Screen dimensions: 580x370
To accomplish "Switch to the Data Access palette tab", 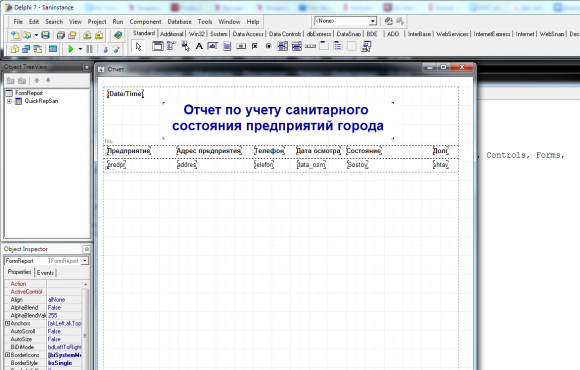I will (248, 34).
